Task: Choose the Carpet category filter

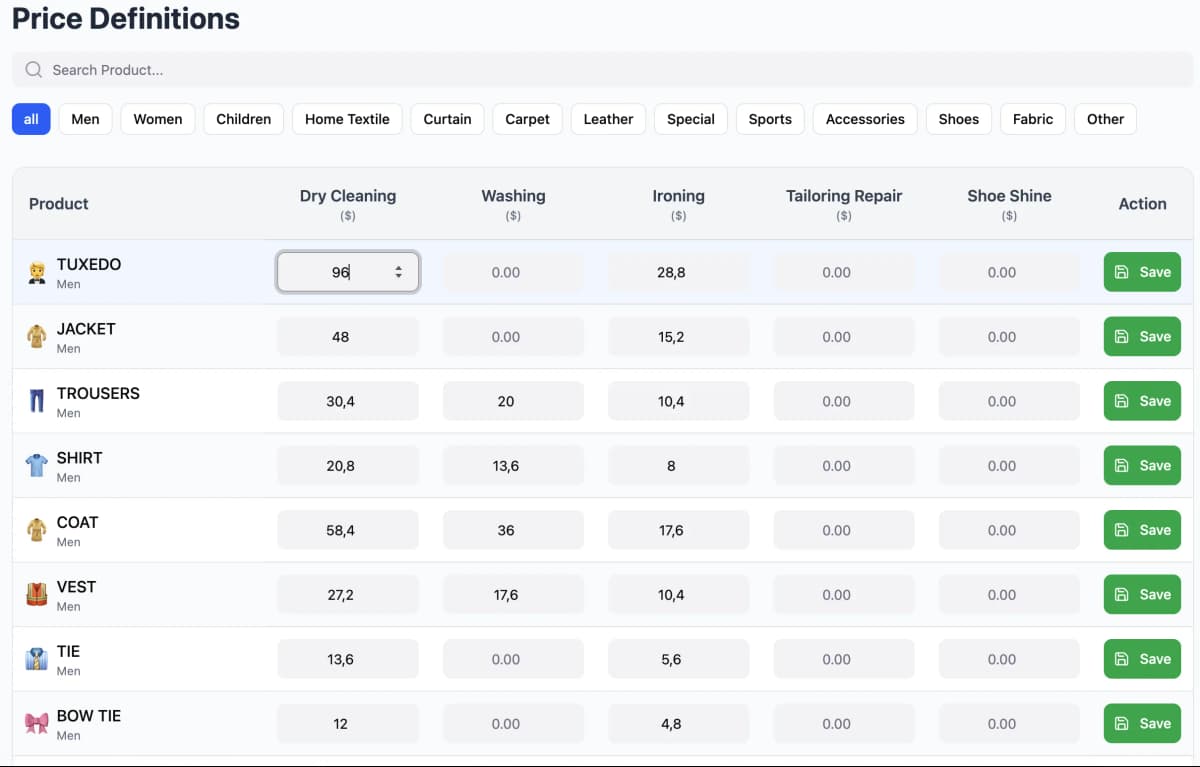Action: [x=528, y=119]
